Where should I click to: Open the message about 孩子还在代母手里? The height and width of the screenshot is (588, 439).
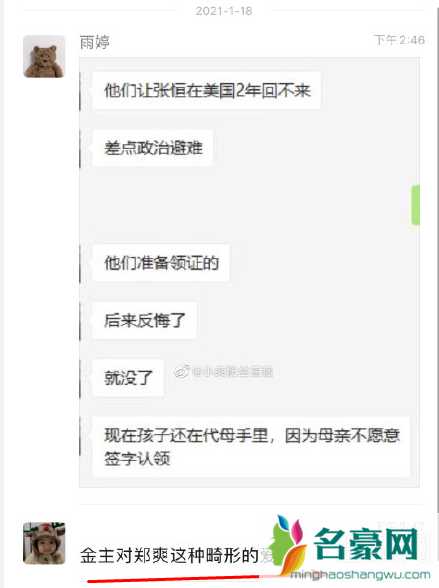(251, 447)
